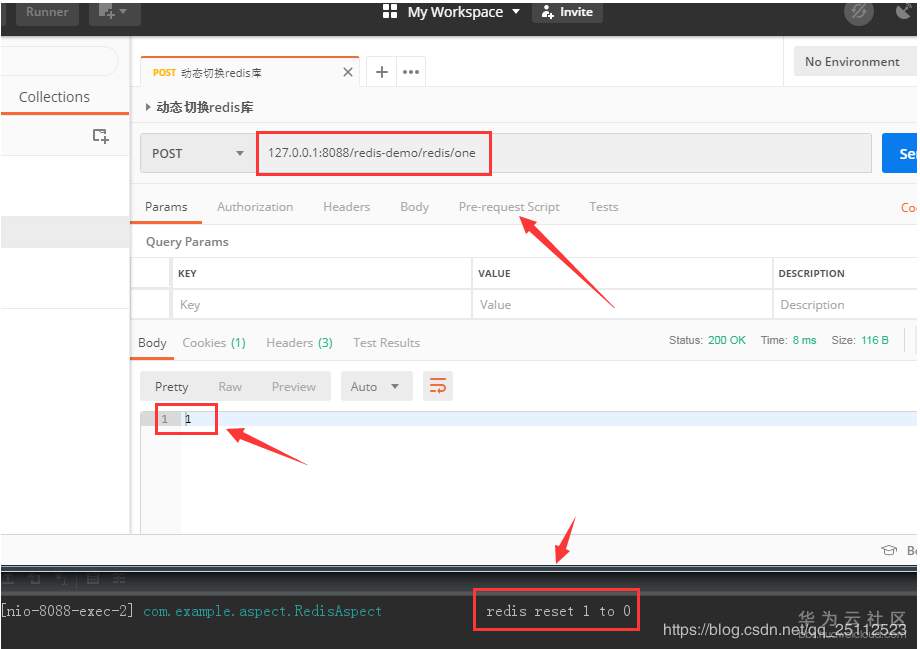Click the 116 B size value

(x=874, y=340)
